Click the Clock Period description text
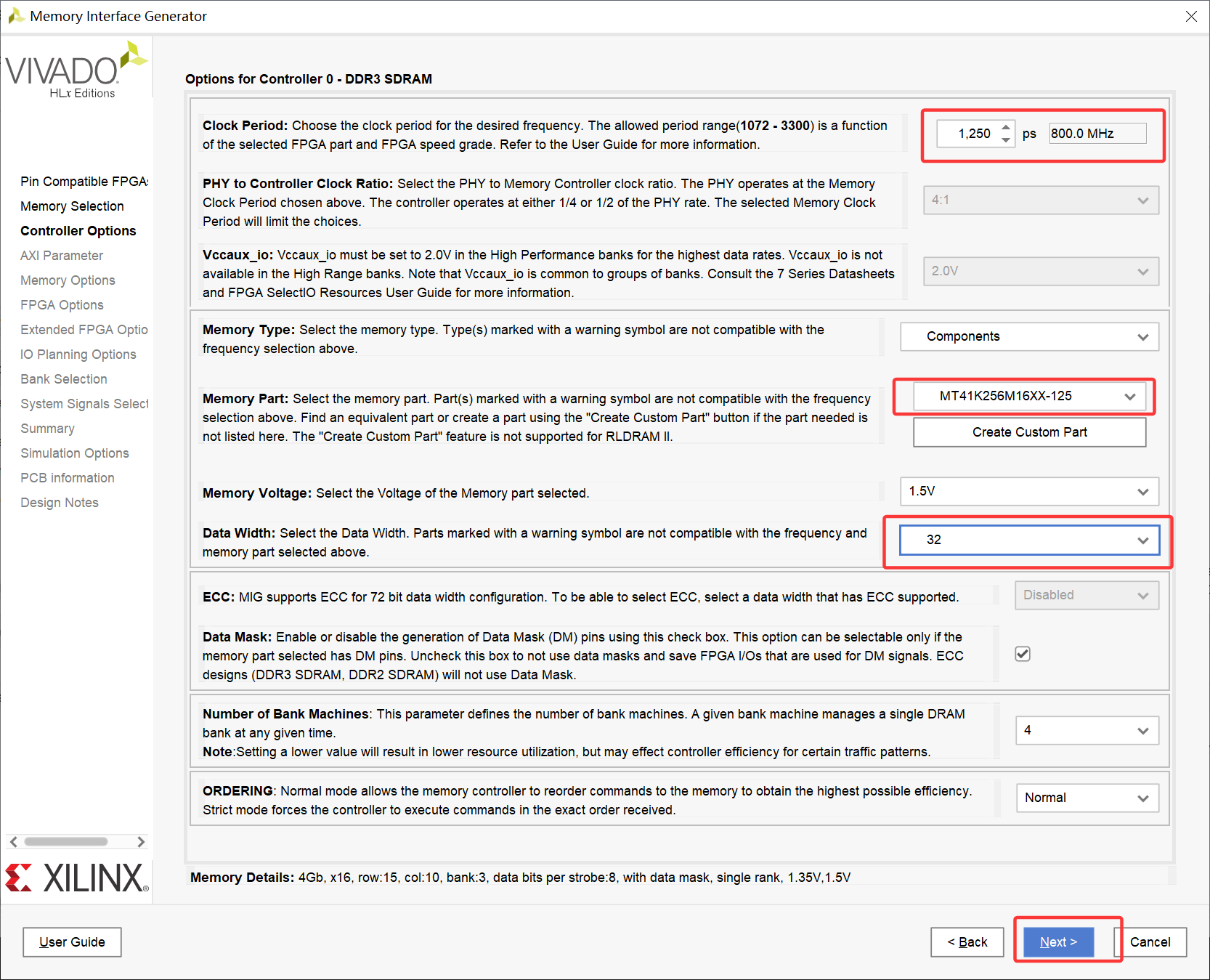 click(x=545, y=135)
